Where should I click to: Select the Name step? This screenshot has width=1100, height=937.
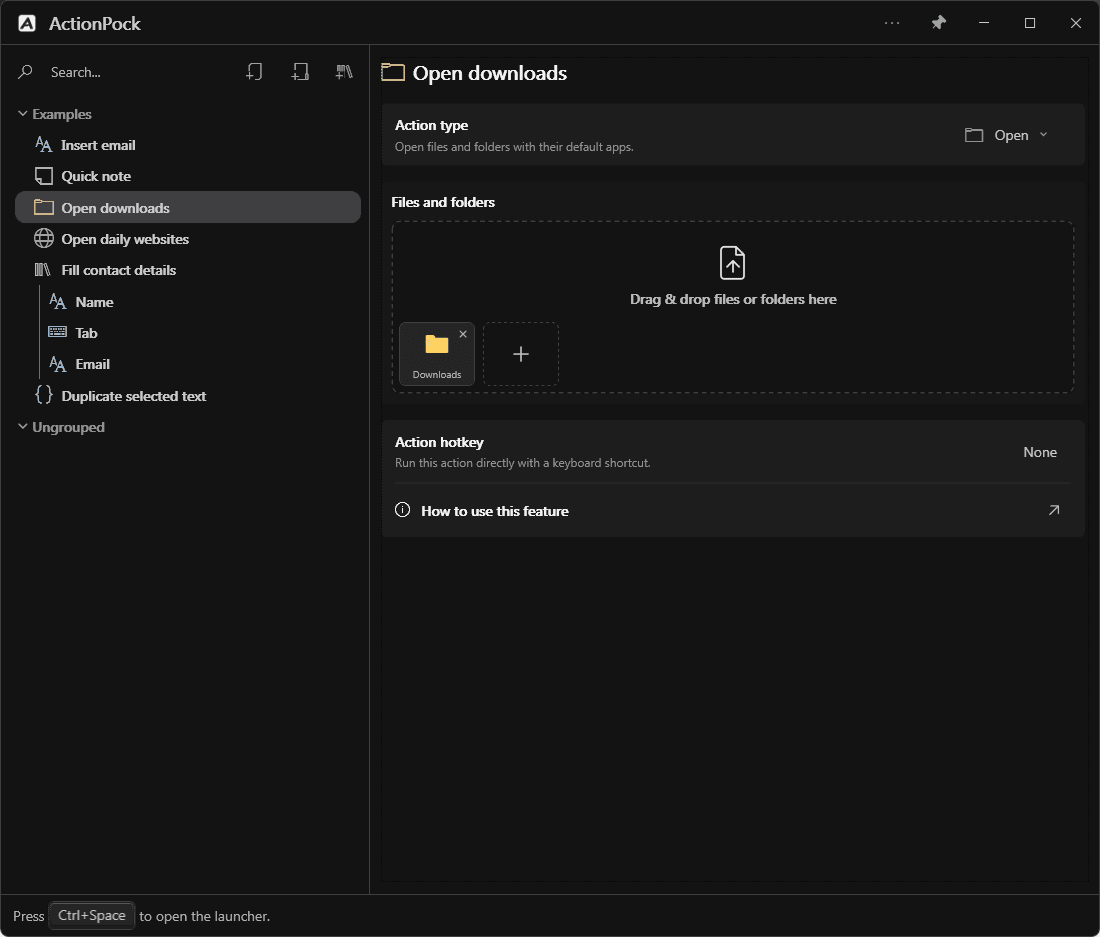pos(202,302)
